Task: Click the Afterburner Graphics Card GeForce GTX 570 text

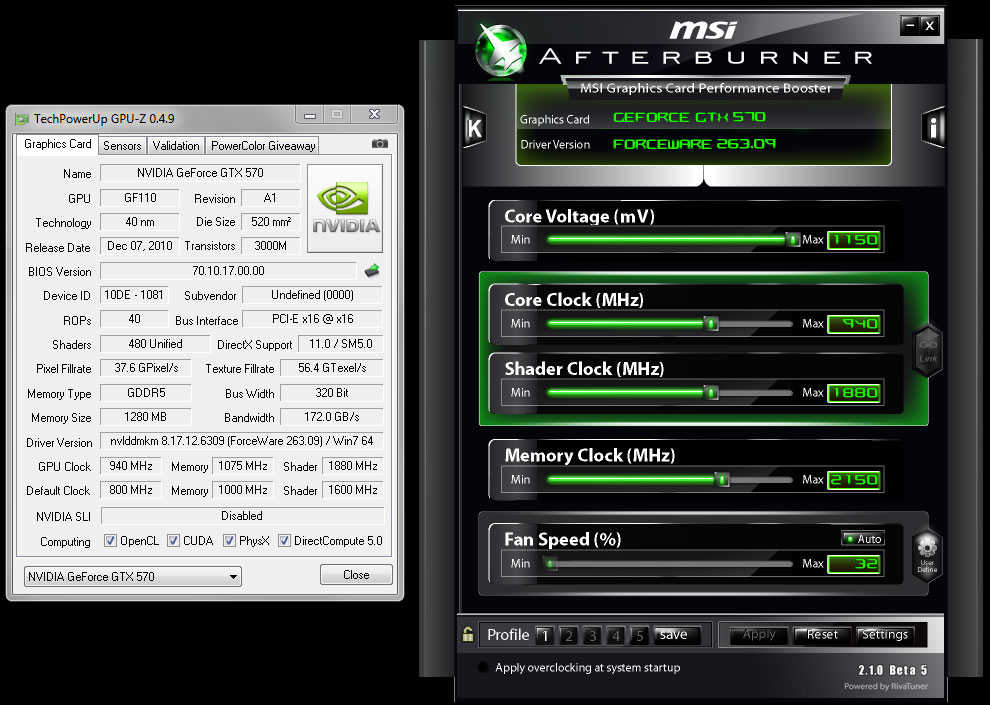Action: point(689,117)
